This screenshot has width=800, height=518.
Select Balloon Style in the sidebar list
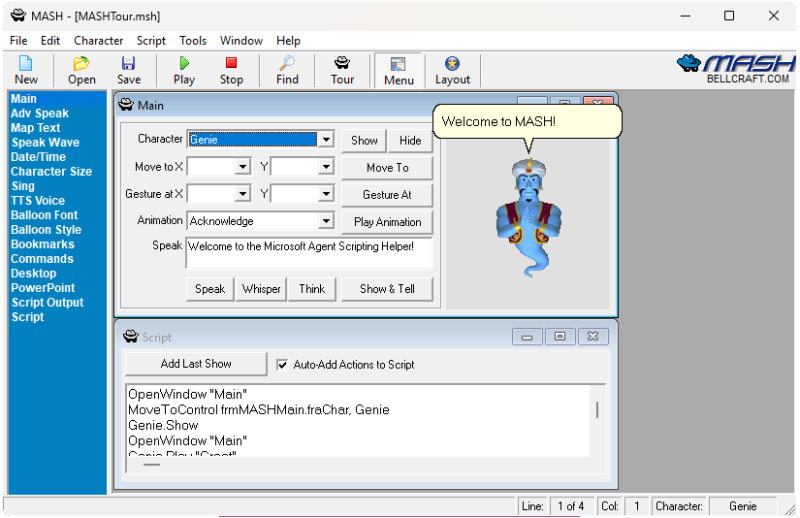pyautogui.click(x=46, y=230)
